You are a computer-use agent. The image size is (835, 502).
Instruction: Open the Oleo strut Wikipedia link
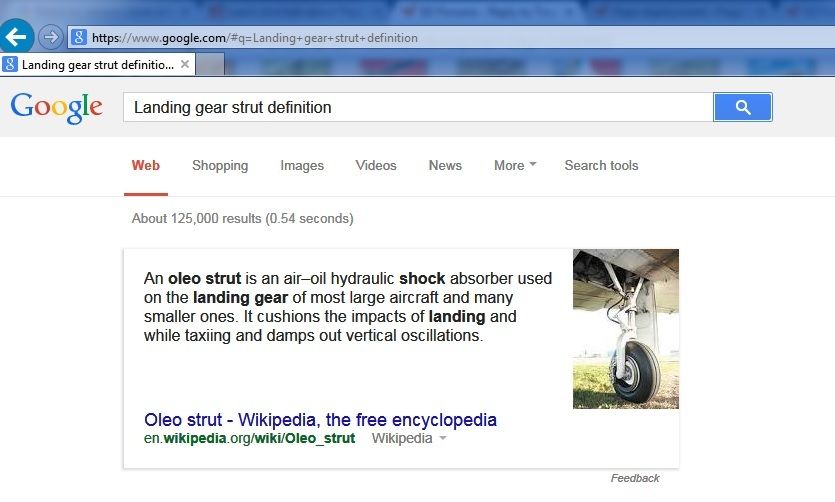320,419
